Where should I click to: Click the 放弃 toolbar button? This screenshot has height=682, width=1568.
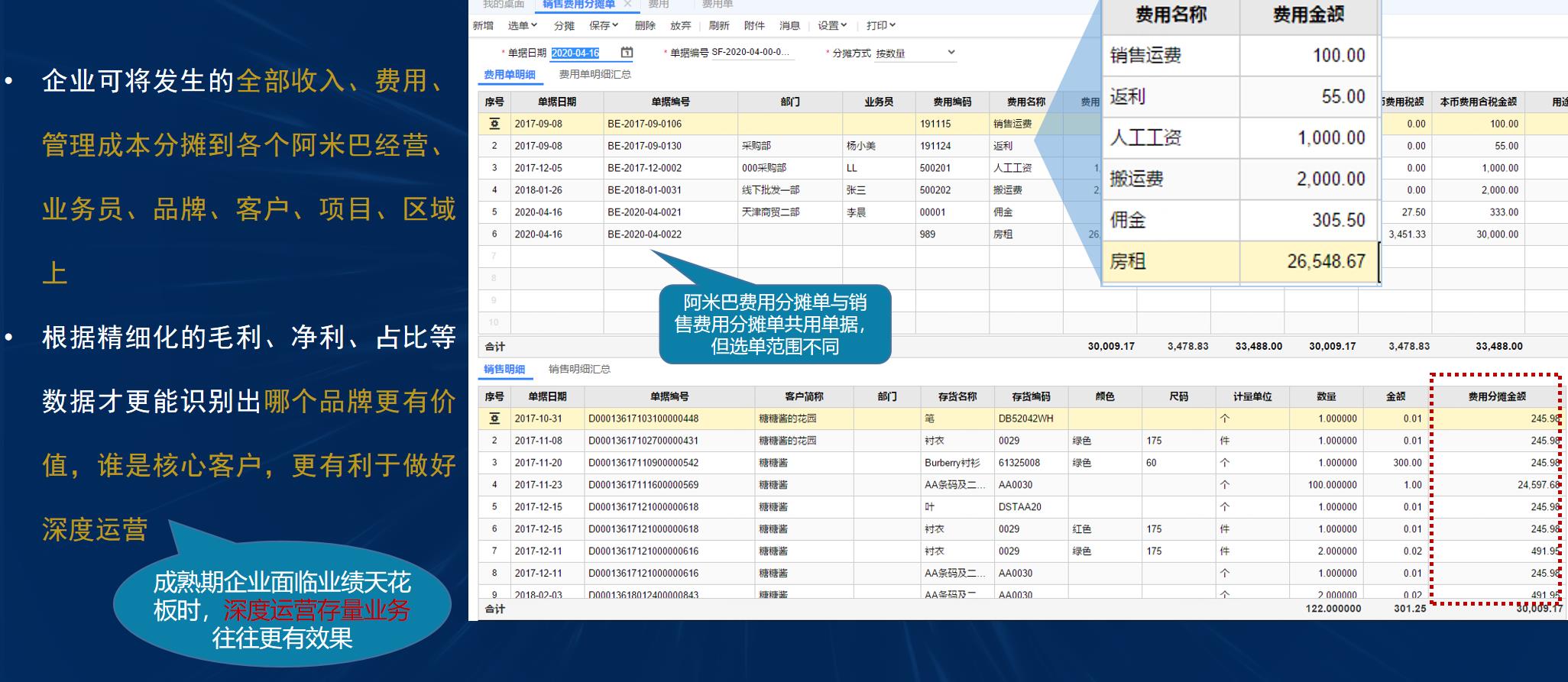(680, 25)
